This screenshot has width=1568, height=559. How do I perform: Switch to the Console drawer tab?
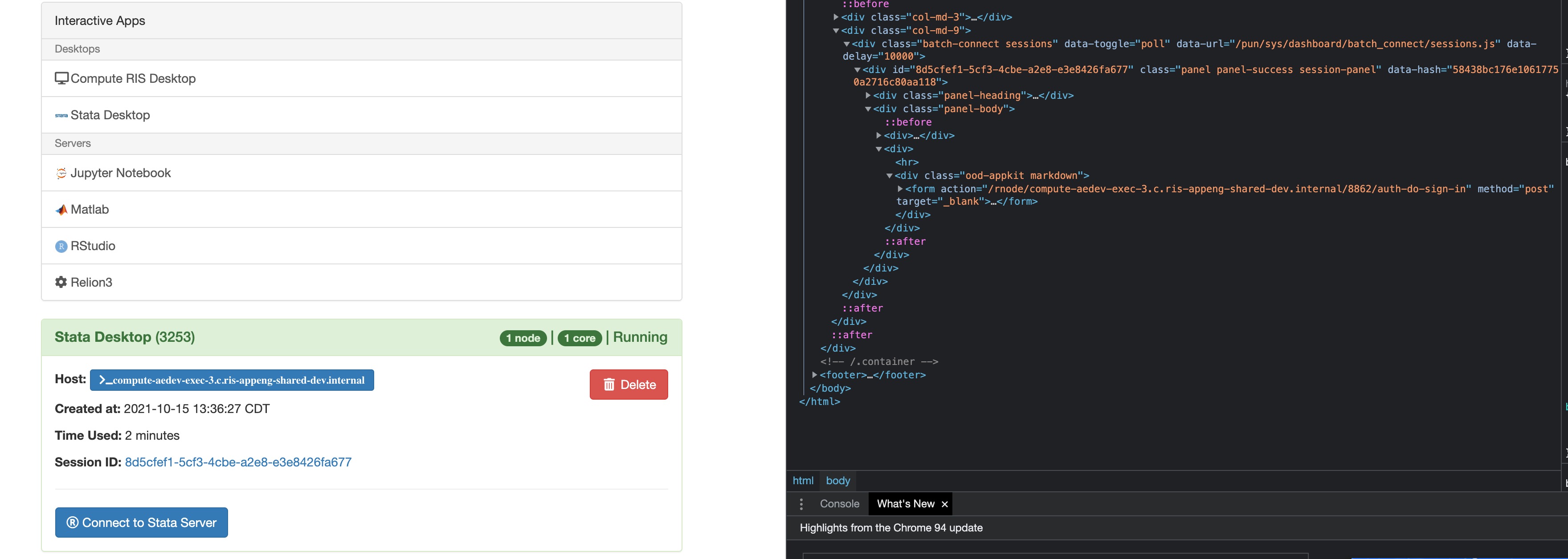click(x=839, y=504)
